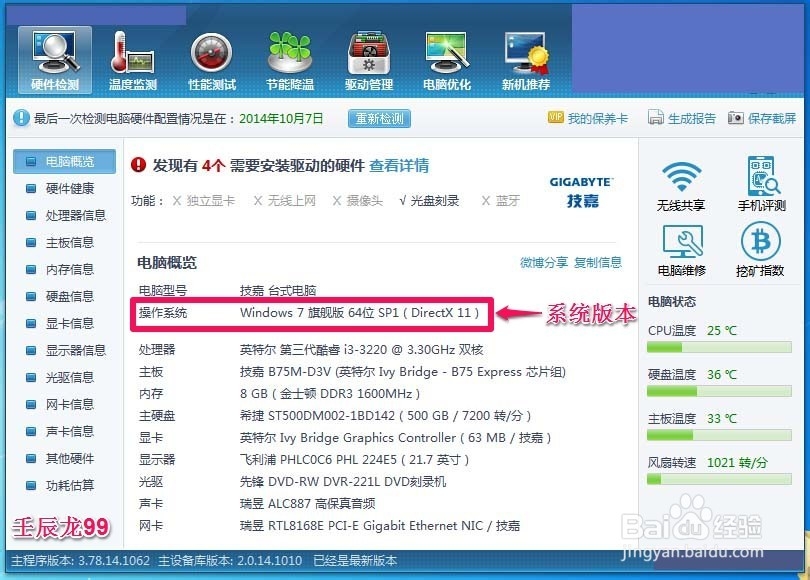The width and height of the screenshot is (810, 580).
Task: Open 我的保养卡 VIP maintenance card
Action: tap(587, 118)
